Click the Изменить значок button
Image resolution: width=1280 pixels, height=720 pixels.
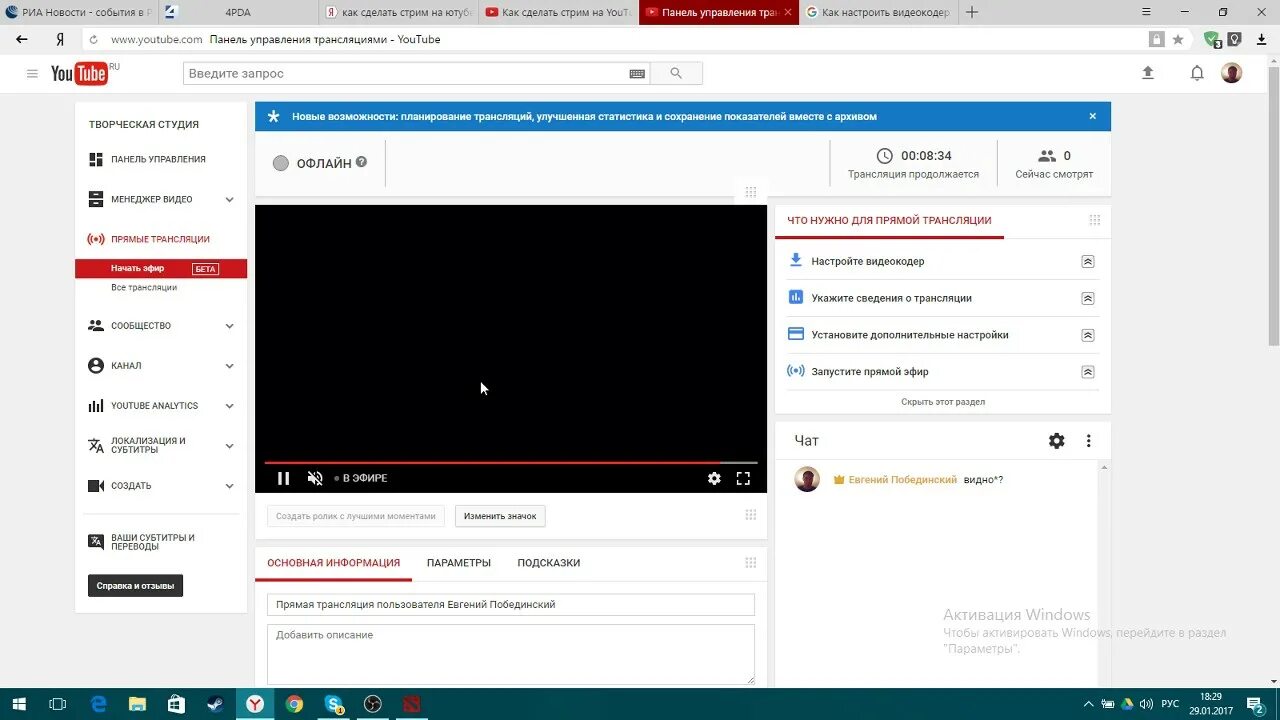[x=500, y=516]
